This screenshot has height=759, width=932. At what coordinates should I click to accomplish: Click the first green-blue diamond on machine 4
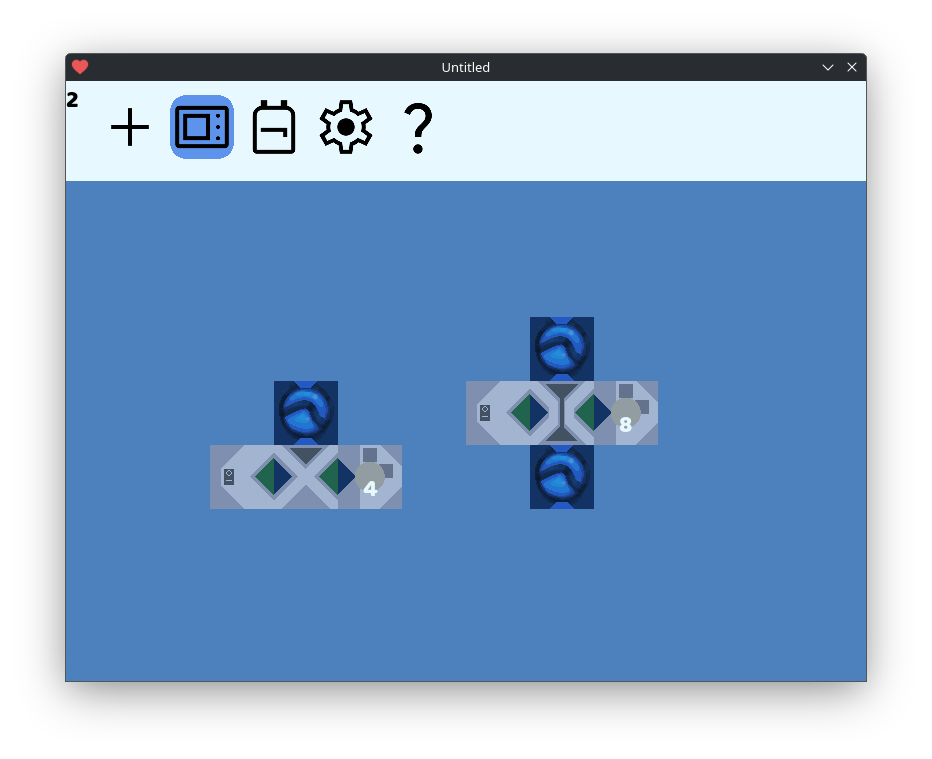pyautogui.click(x=273, y=477)
